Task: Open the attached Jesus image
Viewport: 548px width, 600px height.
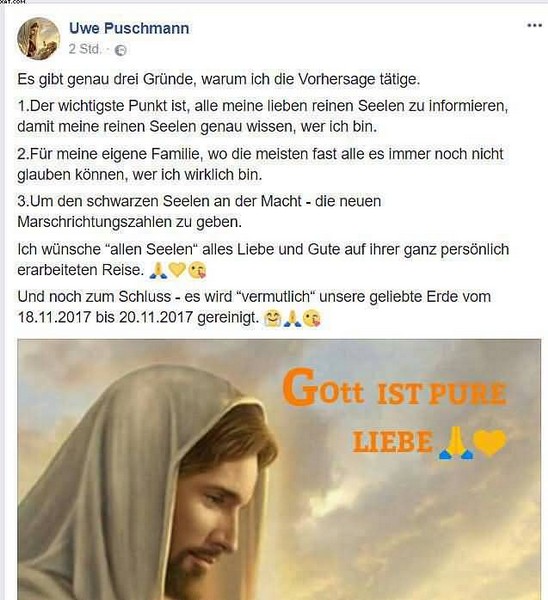Action: point(279,469)
